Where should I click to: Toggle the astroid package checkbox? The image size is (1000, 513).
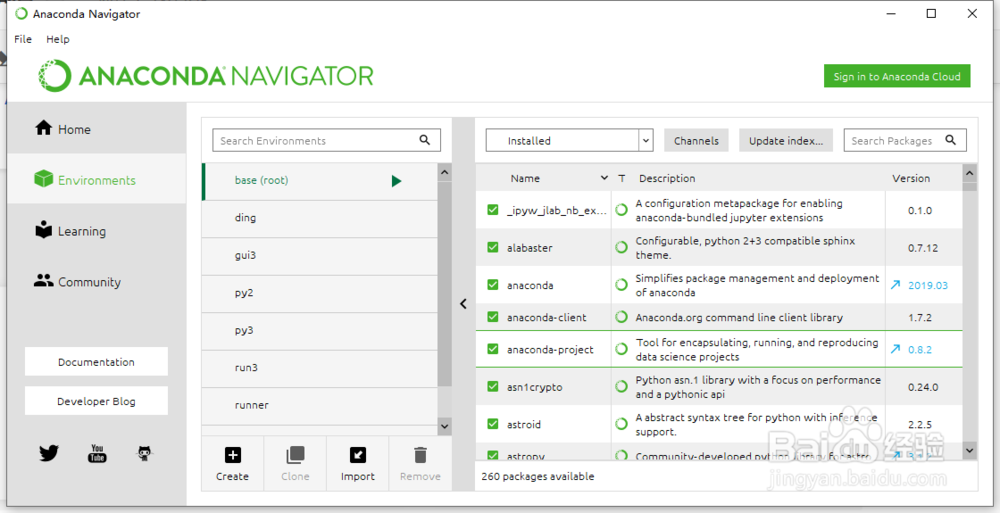click(x=492, y=424)
